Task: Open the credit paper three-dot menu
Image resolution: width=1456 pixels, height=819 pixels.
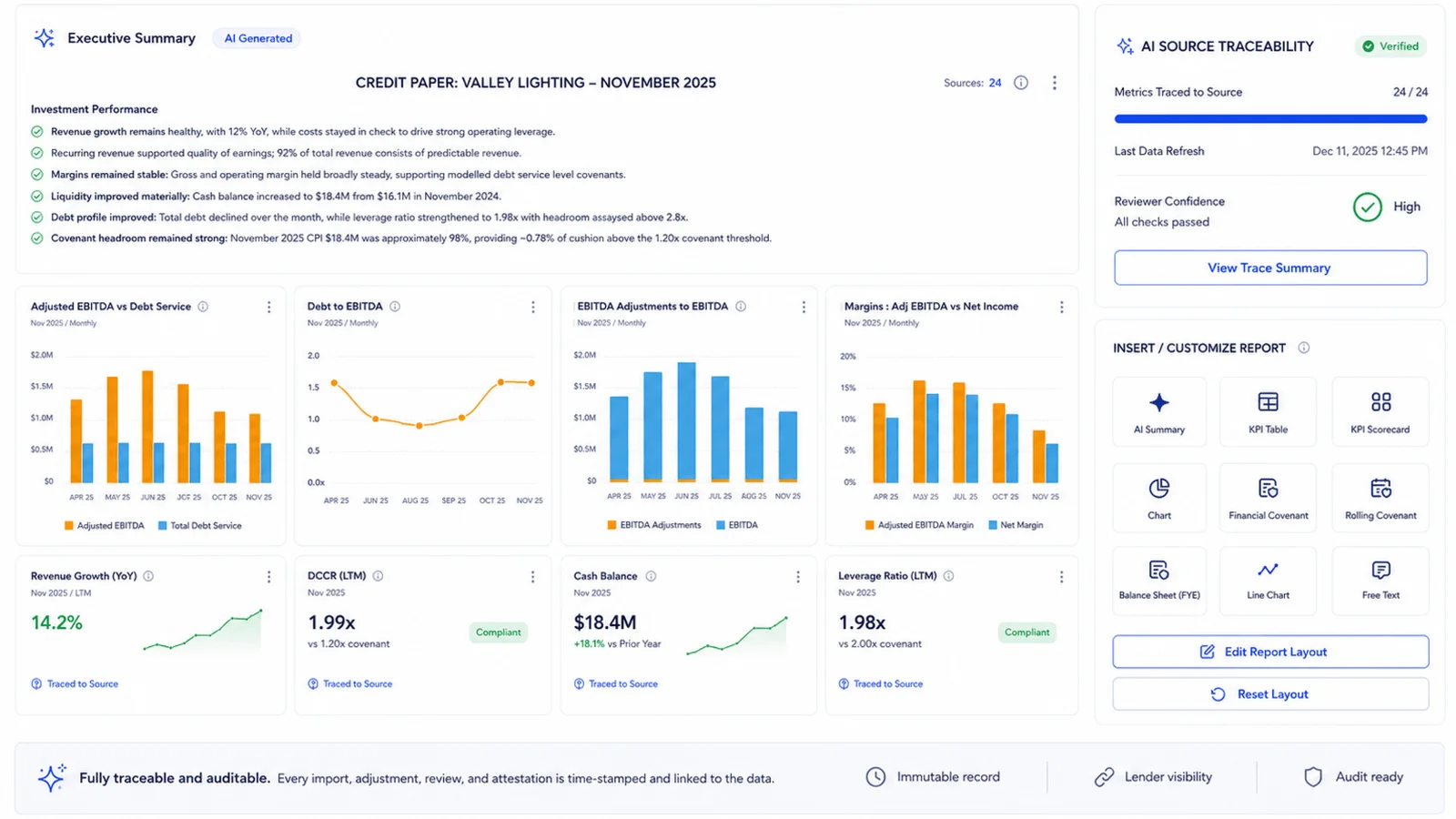Action: 1055,83
